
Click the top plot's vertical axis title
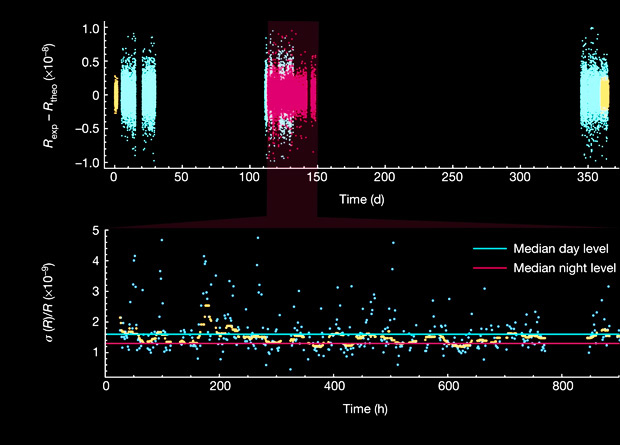point(48,95)
